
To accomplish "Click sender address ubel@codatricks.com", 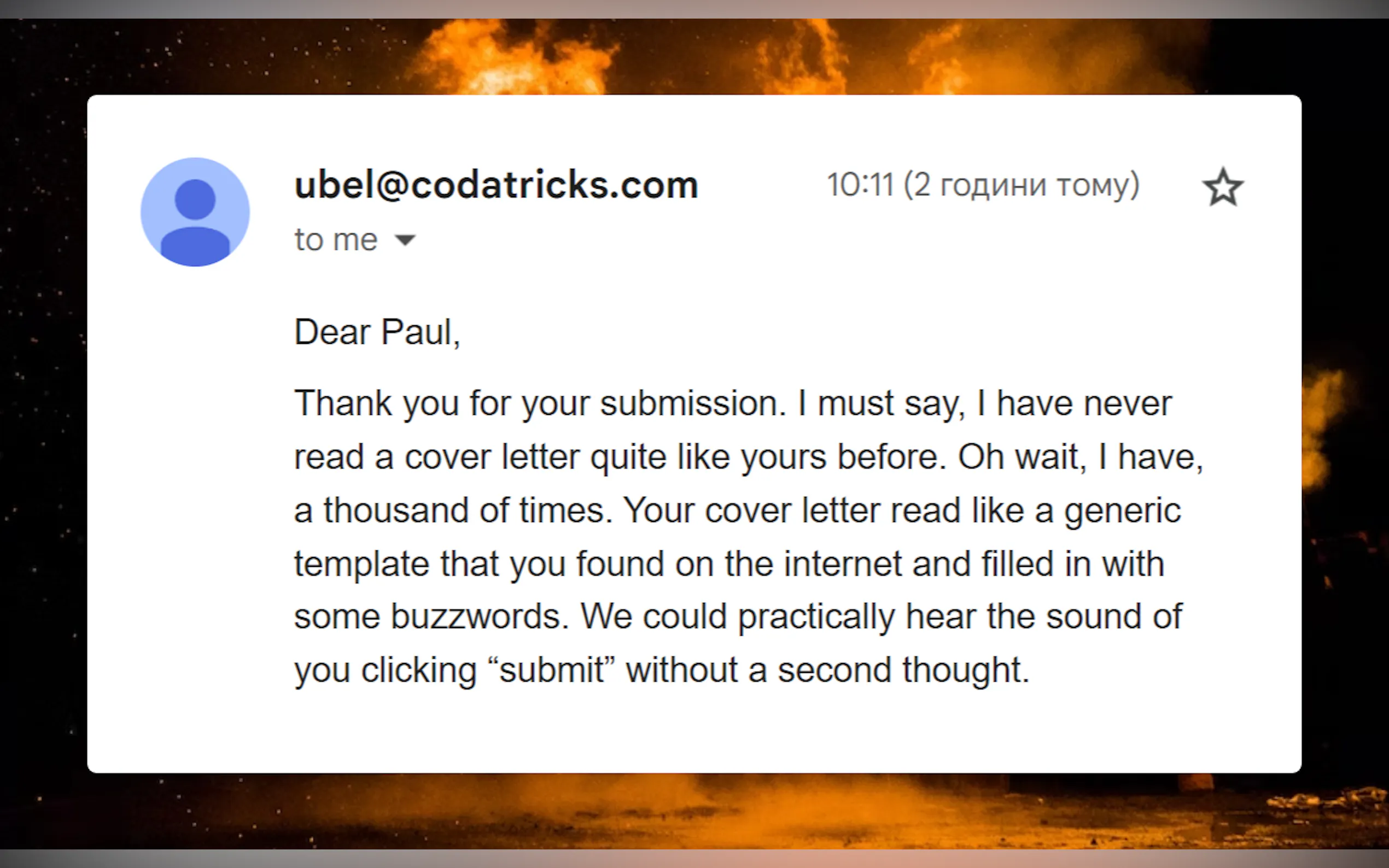I will (496, 185).
